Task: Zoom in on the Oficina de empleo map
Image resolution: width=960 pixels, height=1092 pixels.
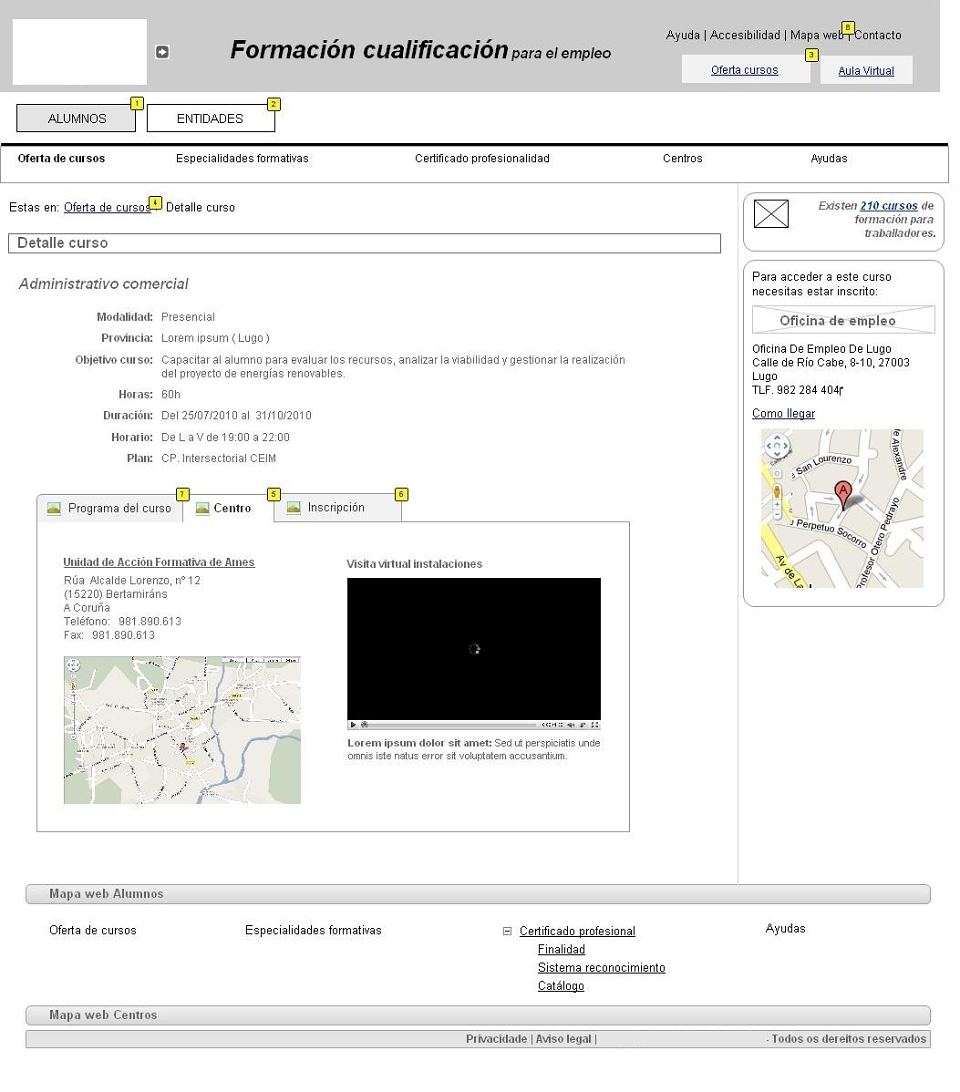Action: pos(777,504)
